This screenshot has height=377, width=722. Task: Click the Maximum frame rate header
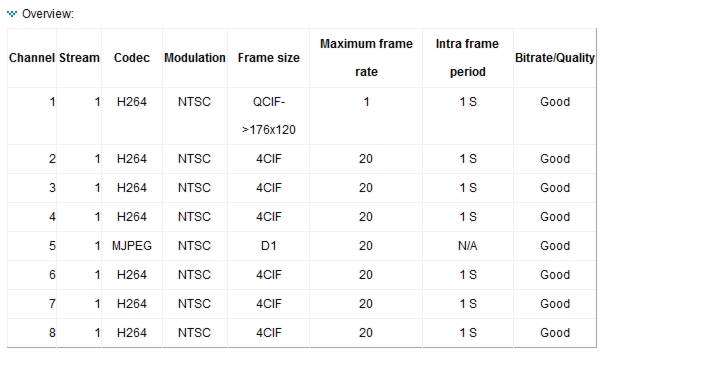366,58
